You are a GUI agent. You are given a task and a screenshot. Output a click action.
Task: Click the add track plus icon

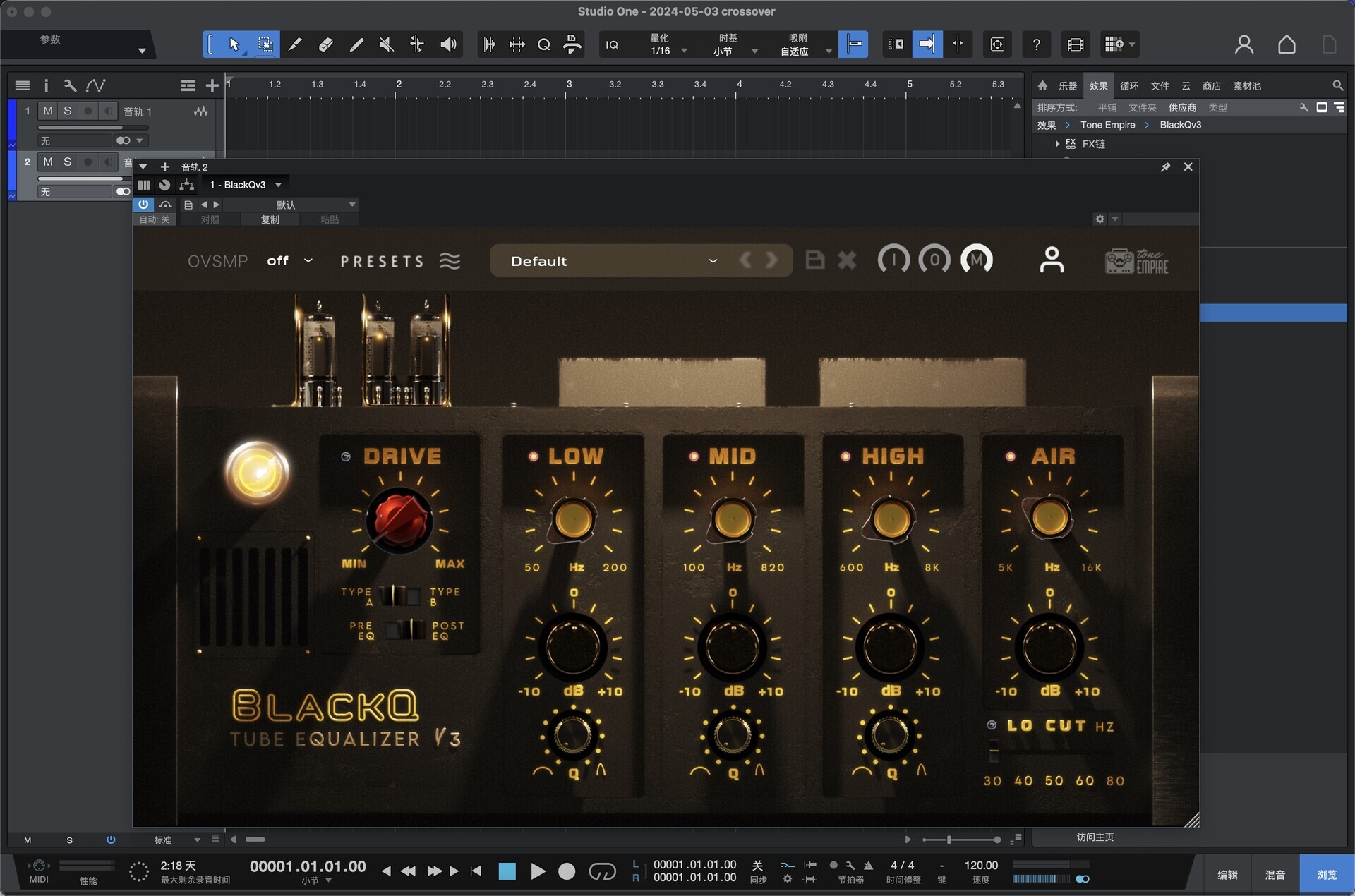212,85
